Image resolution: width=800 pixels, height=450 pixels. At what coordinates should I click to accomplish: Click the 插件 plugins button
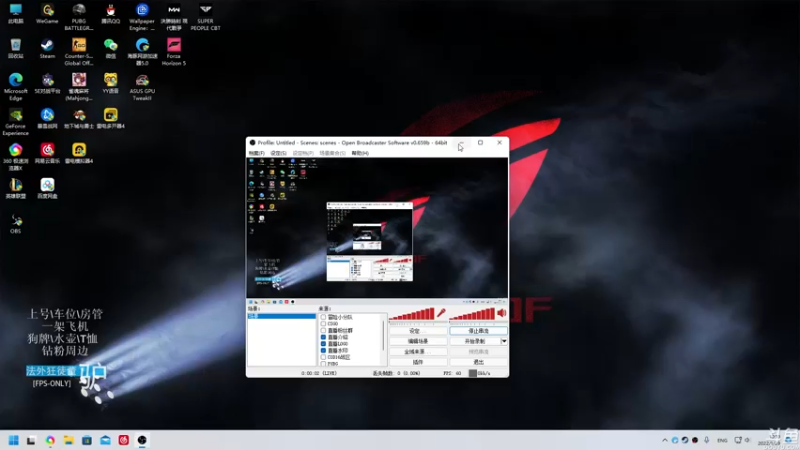point(418,362)
